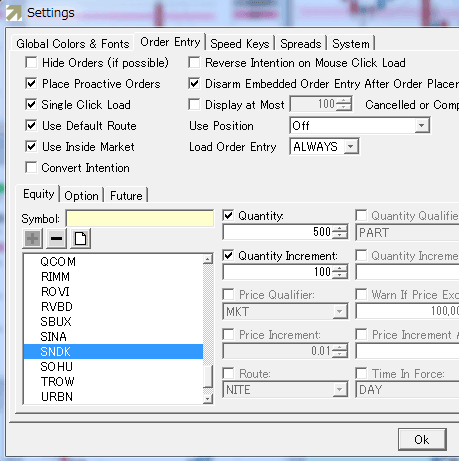Toggle Single Click Load checkbox
The width and height of the screenshot is (459, 461).
point(31,104)
